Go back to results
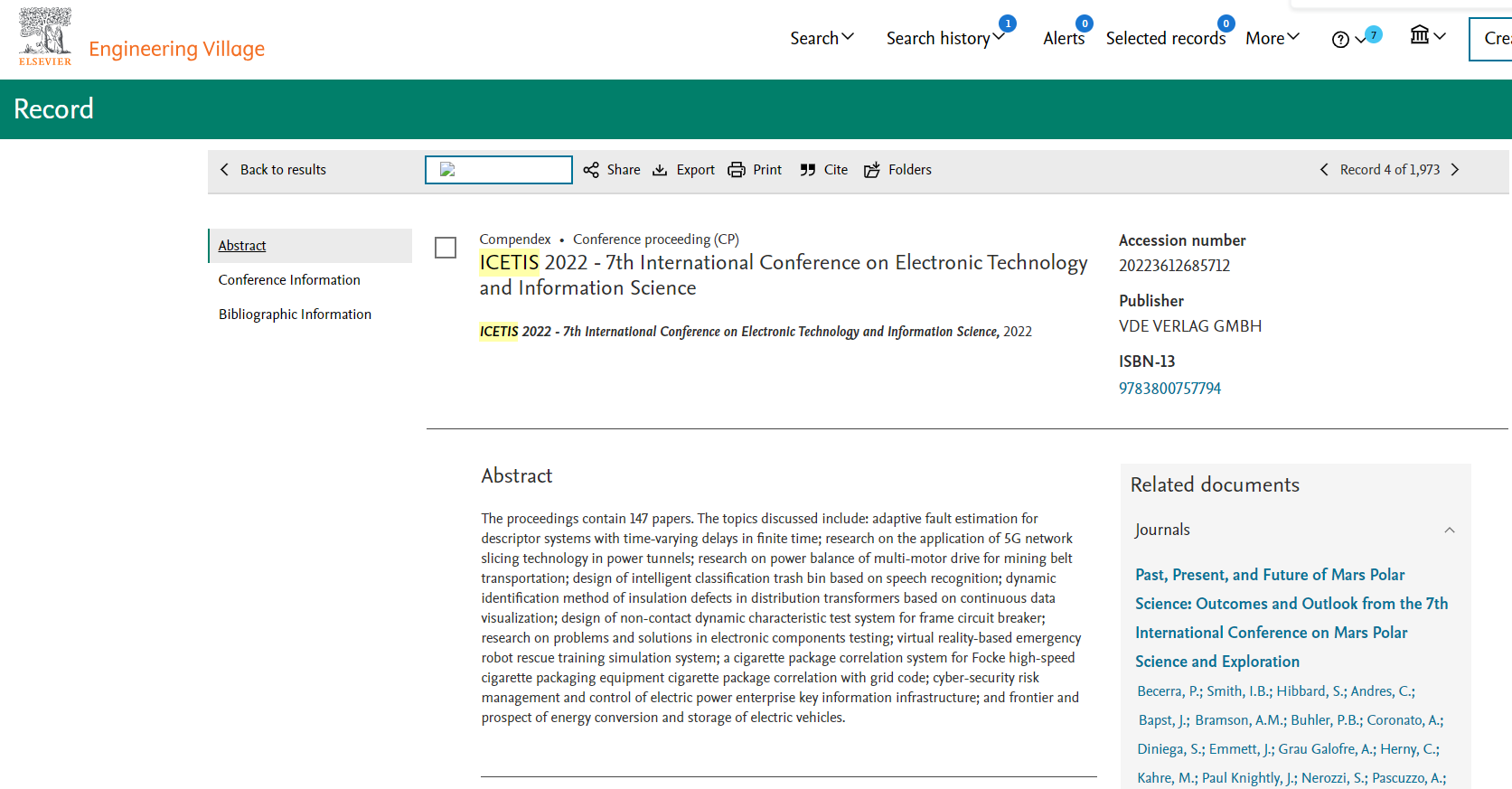Image resolution: width=1512 pixels, height=789 pixels. (x=273, y=170)
